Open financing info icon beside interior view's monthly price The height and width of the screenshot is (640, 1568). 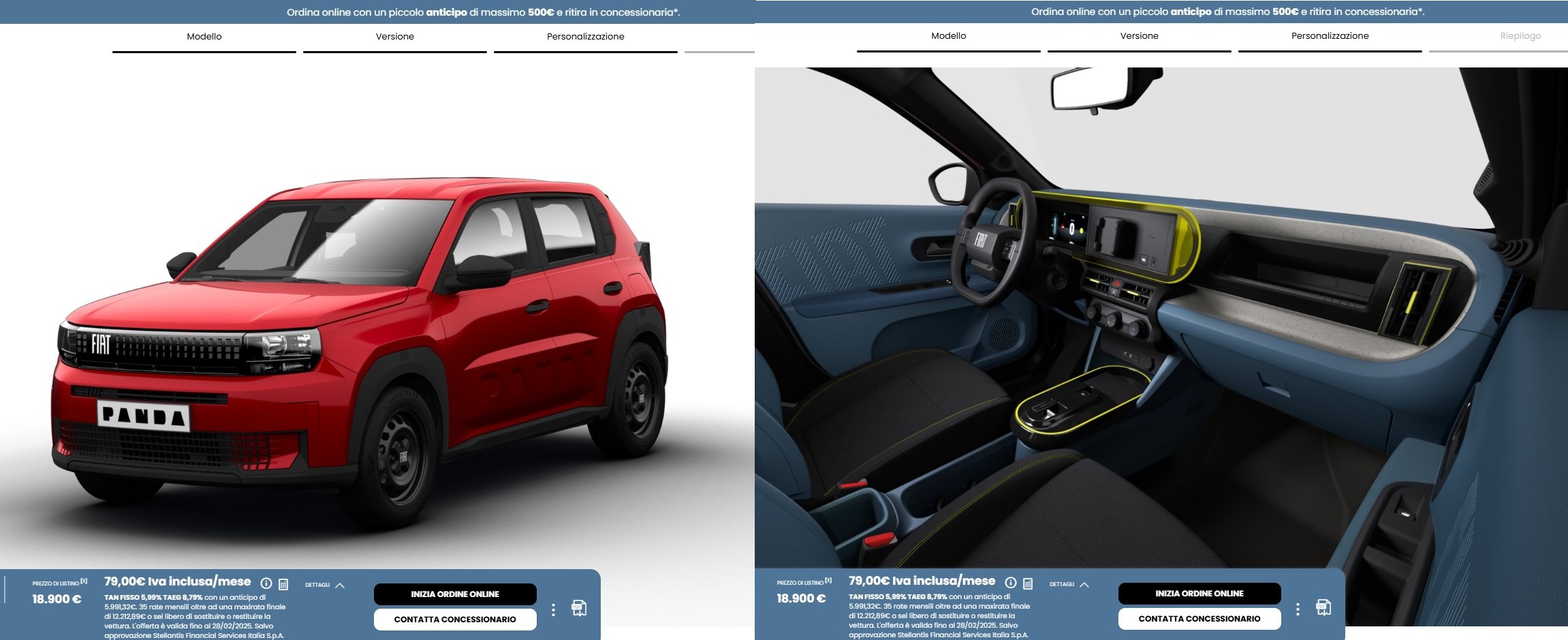coord(1011,583)
